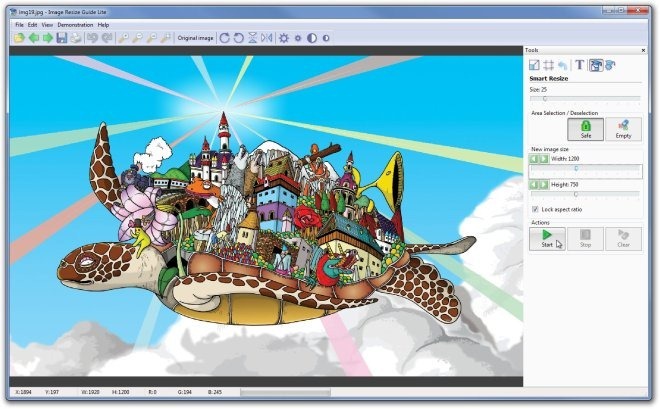660x409 pixels.
Task: Open the File menu
Action: (19, 25)
